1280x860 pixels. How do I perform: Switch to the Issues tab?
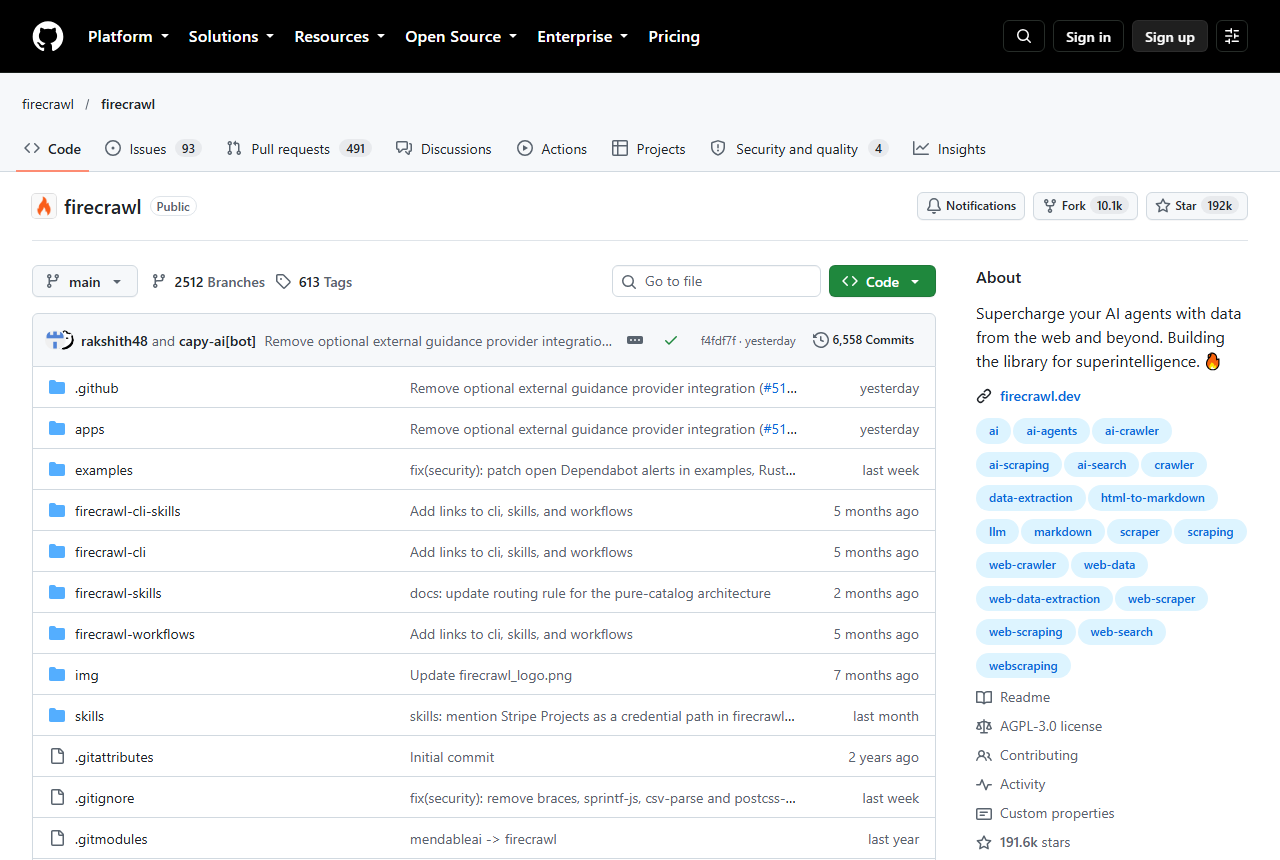(x=153, y=149)
